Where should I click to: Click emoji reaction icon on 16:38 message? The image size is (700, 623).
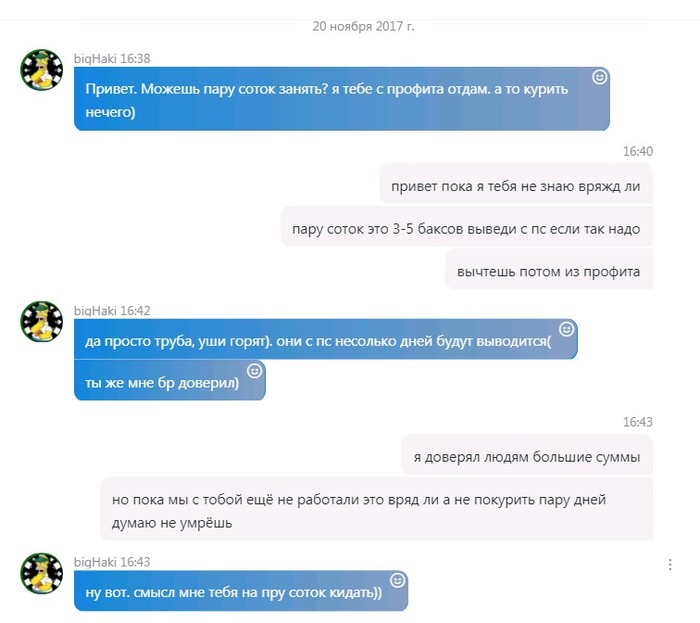[599, 77]
